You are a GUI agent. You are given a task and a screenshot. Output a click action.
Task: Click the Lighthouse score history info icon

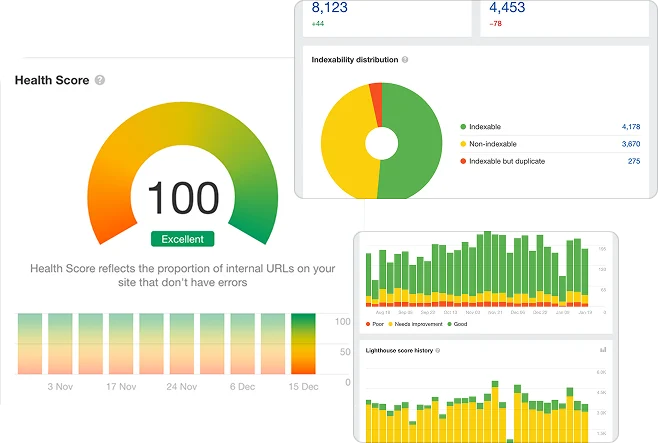point(438,350)
